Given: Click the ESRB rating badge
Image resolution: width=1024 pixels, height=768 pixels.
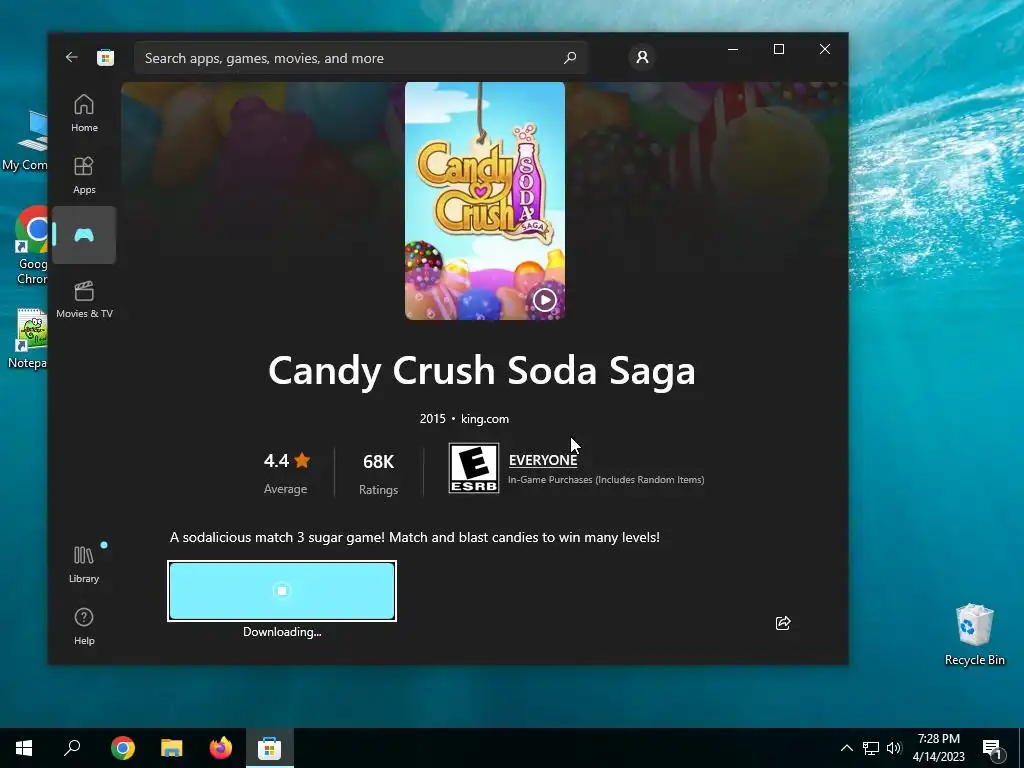Looking at the screenshot, I should pyautogui.click(x=474, y=468).
